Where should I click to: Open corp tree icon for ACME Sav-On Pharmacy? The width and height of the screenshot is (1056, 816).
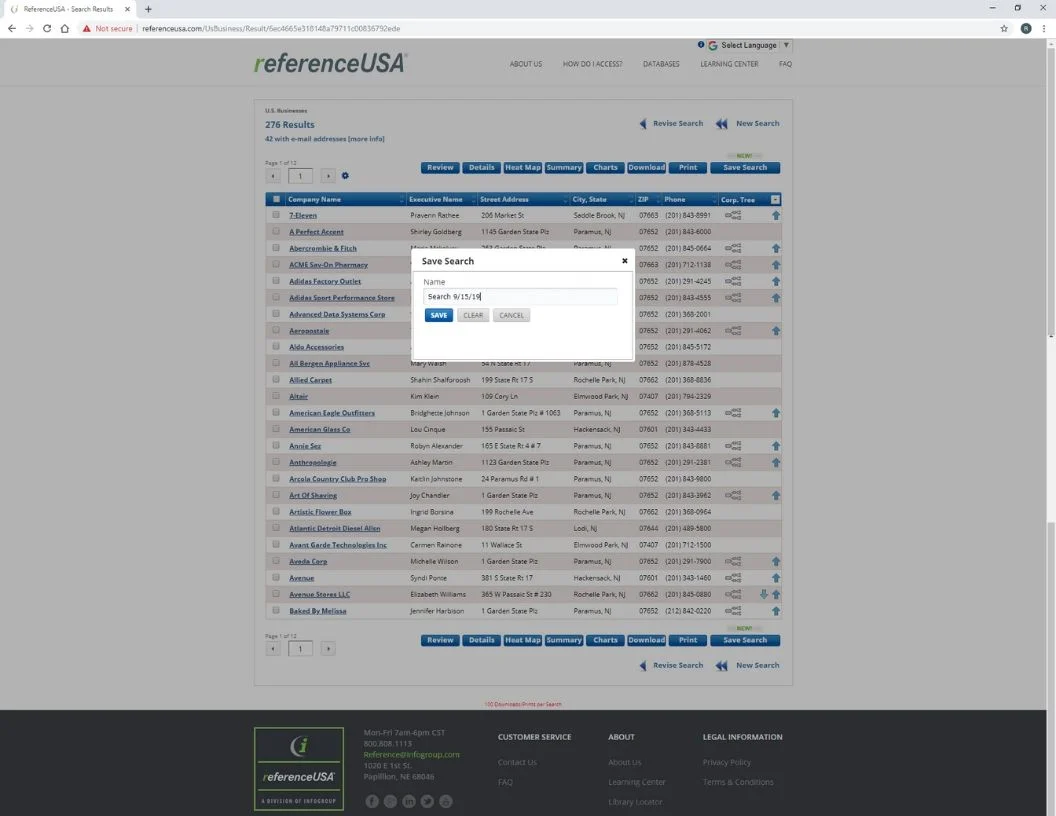[733, 265]
